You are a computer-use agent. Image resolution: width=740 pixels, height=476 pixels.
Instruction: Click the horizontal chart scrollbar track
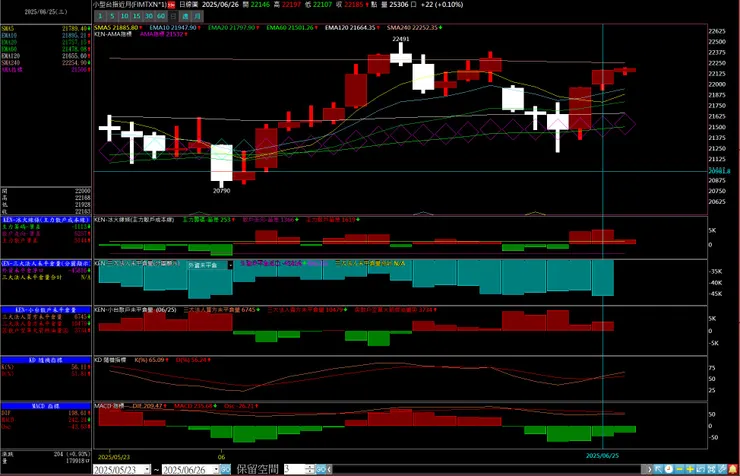489,469
